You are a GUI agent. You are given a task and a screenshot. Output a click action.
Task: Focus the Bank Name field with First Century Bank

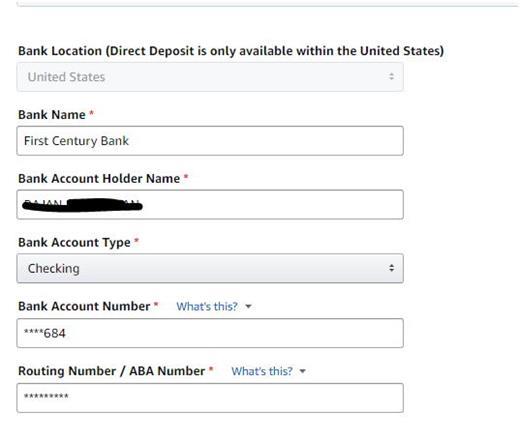coord(210,141)
